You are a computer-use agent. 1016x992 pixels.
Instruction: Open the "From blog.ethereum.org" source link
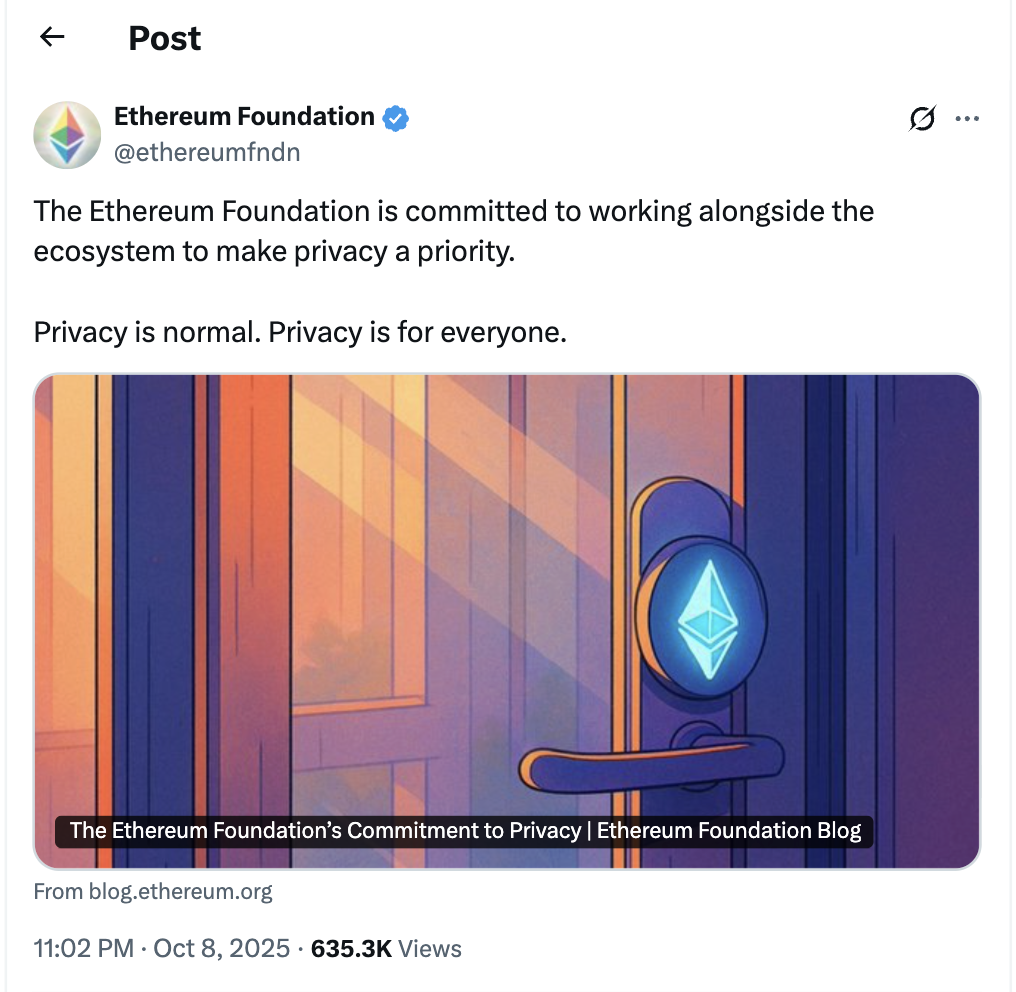point(153,891)
